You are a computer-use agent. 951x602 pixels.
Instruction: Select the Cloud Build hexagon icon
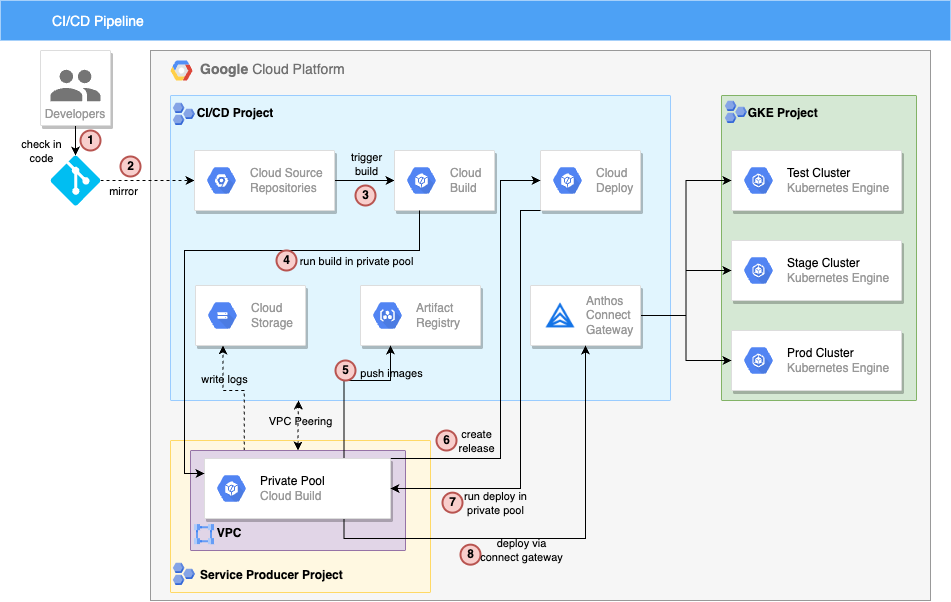[x=421, y=181]
